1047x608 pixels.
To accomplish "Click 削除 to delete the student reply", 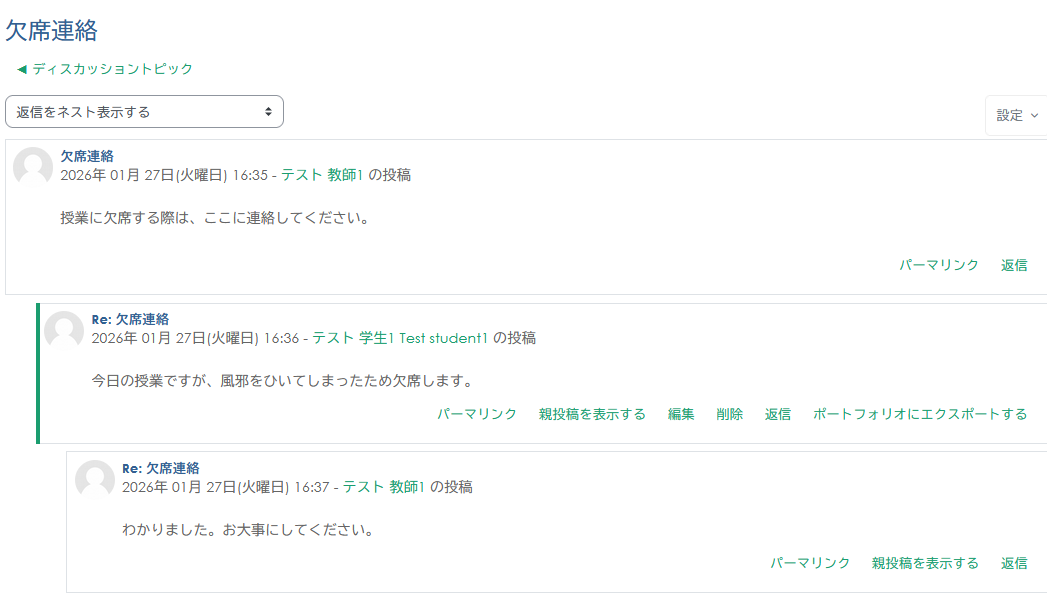I will 729,413.
